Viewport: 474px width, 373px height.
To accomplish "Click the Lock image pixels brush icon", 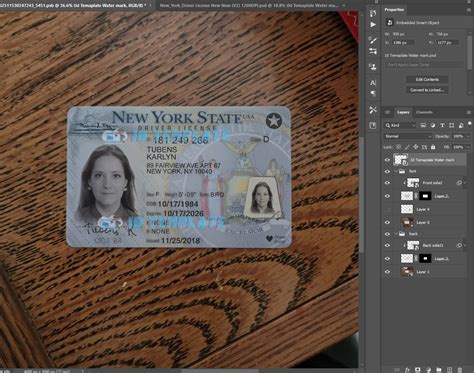I will click(x=407, y=147).
